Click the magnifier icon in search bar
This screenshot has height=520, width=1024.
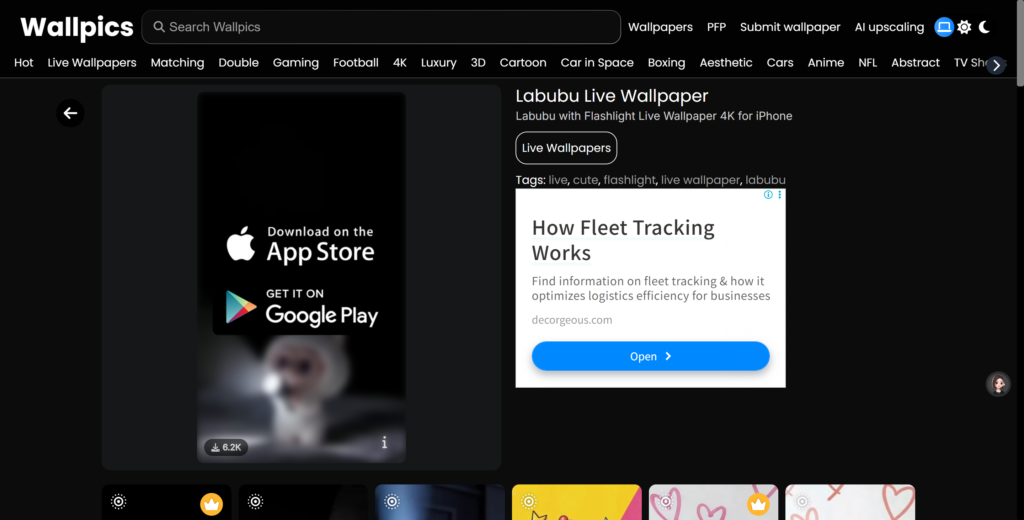point(159,27)
